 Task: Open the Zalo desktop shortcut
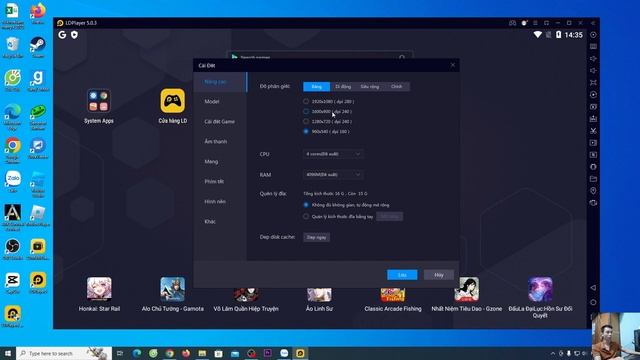point(13,182)
